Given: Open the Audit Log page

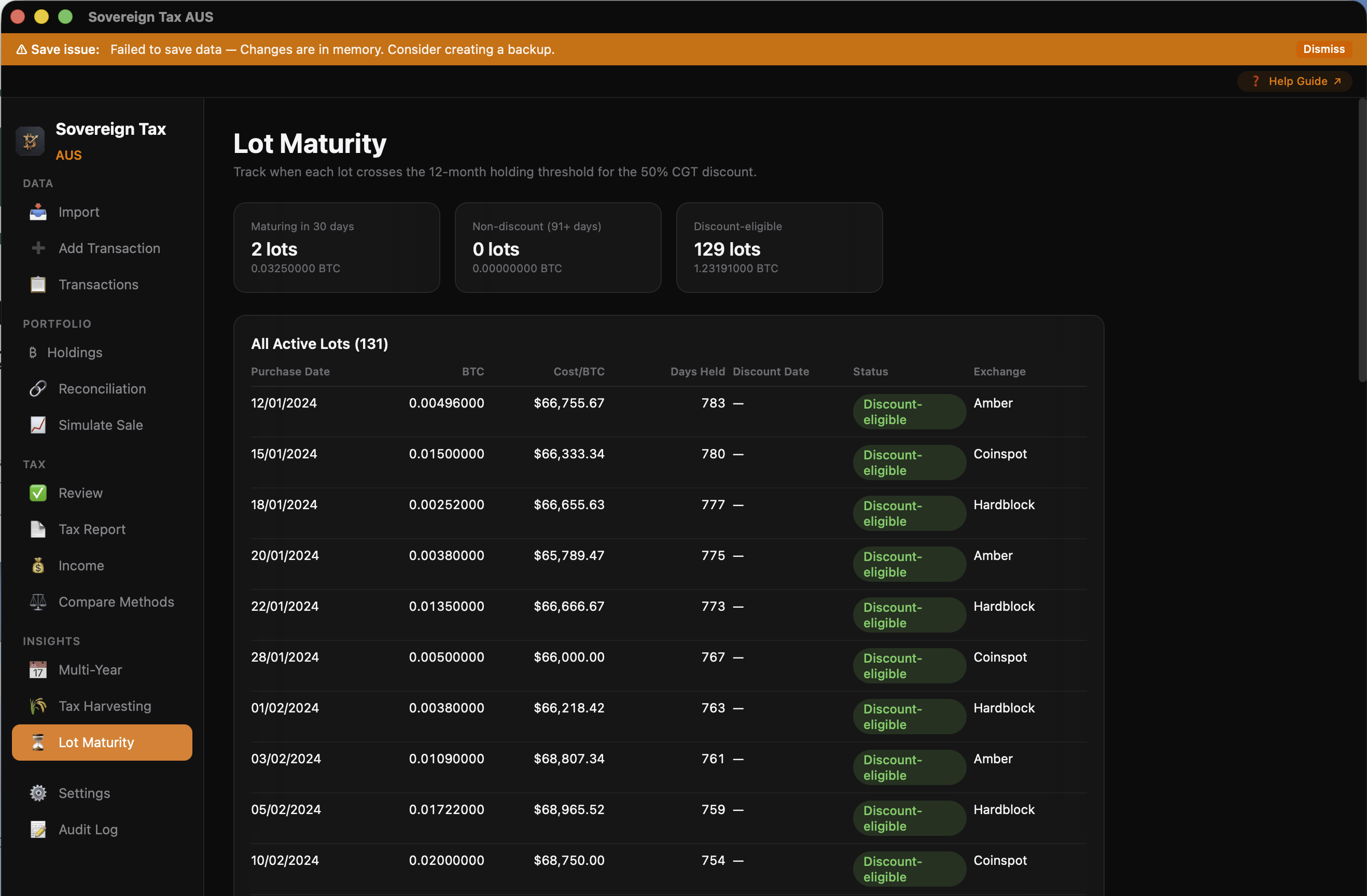Looking at the screenshot, I should (x=88, y=830).
